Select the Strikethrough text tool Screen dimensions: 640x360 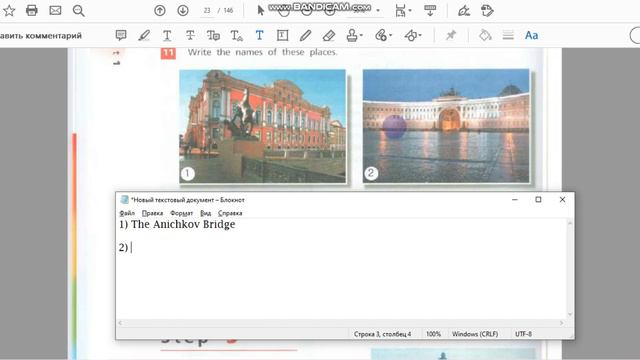click(x=190, y=36)
